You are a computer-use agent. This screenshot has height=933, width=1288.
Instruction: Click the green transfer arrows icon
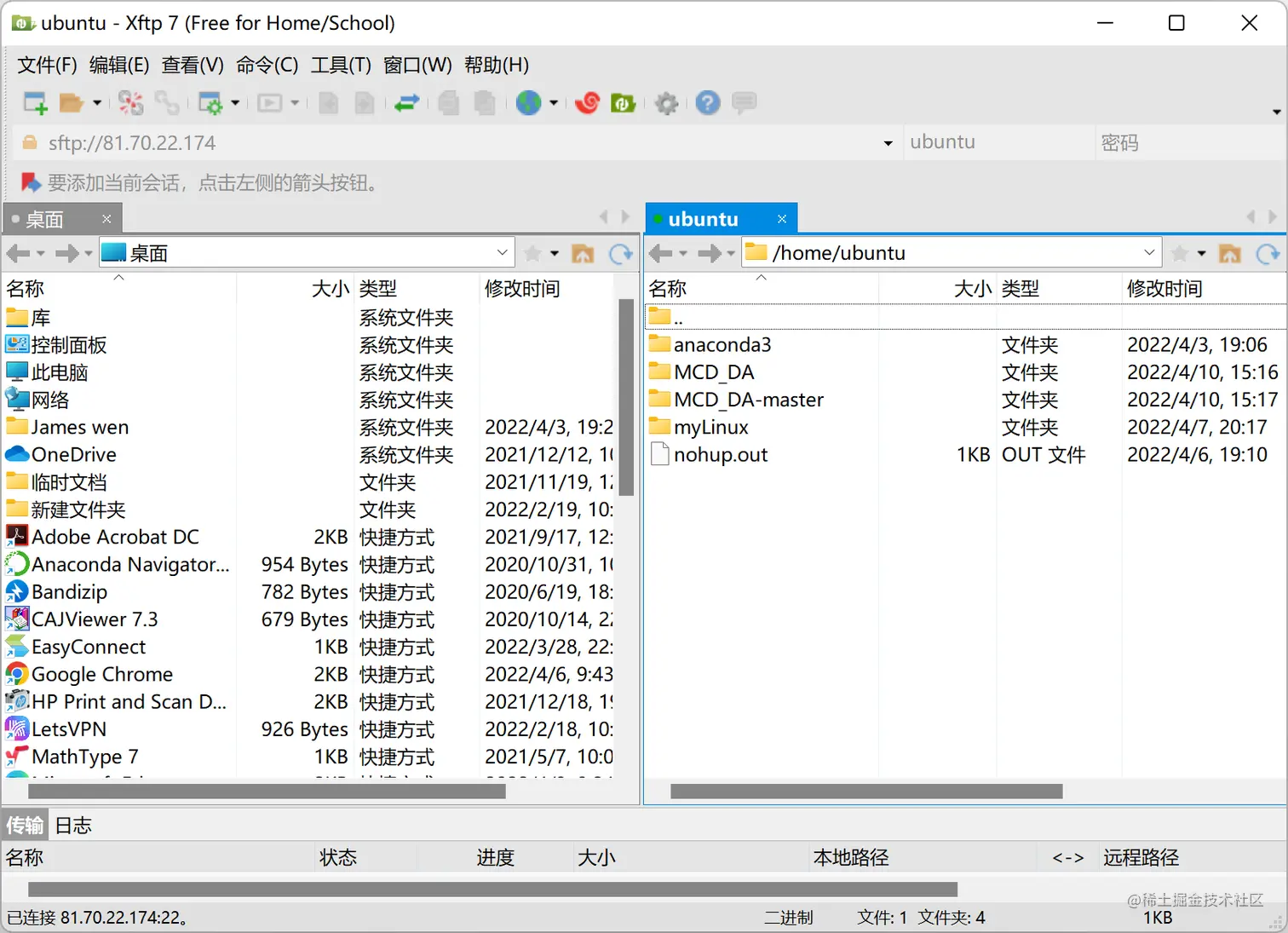[406, 103]
